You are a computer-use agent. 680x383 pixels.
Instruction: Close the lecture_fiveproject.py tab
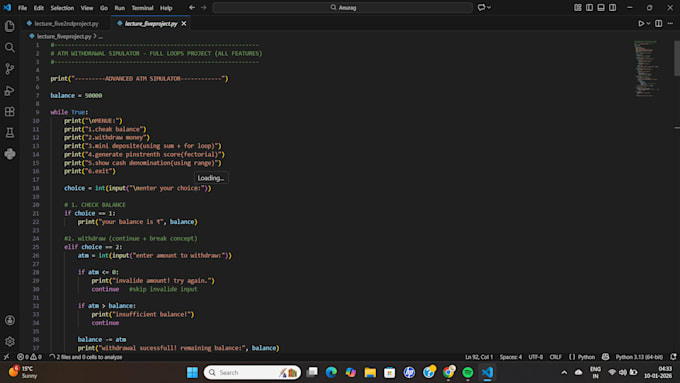pyautogui.click(x=184, y=23)
